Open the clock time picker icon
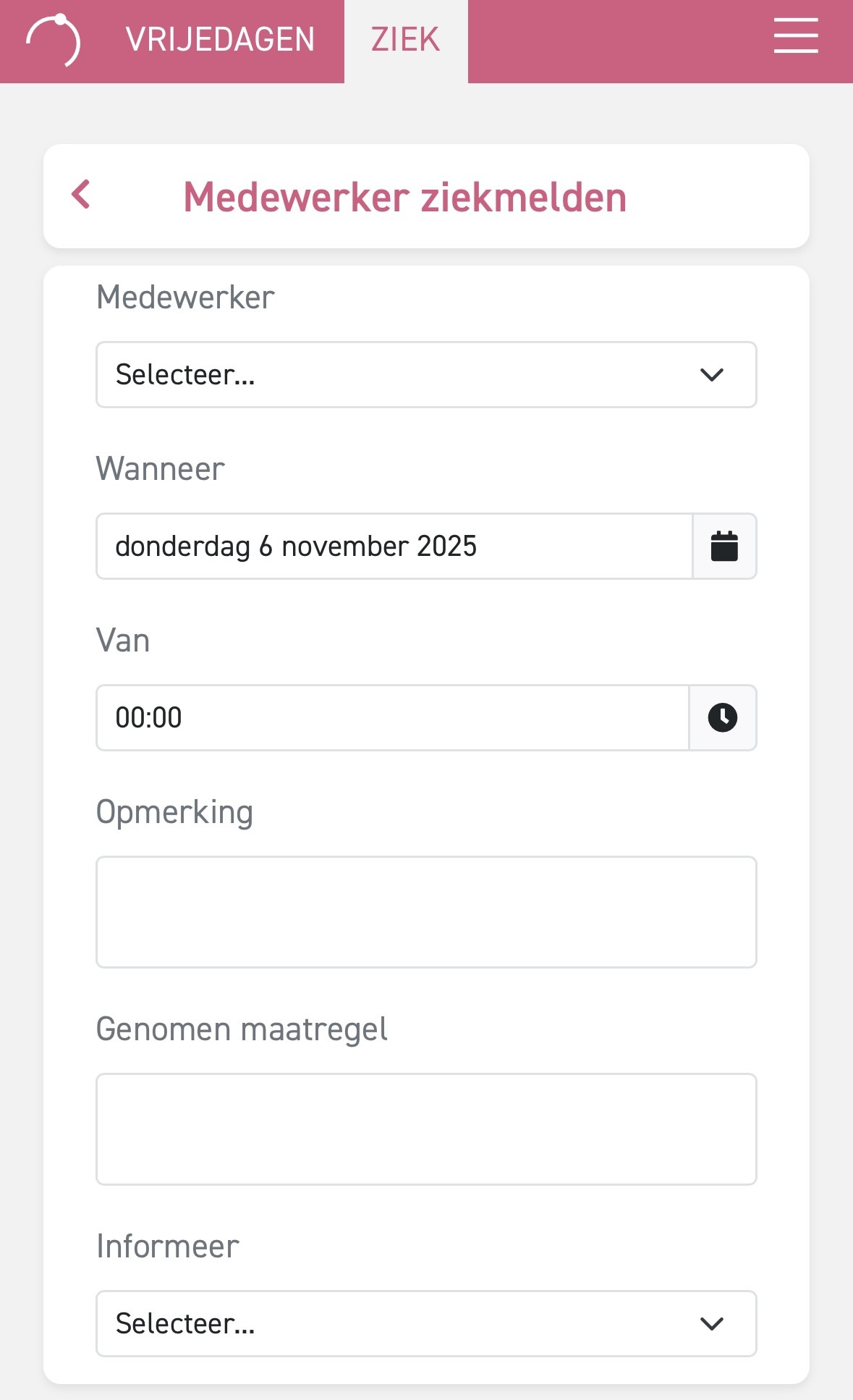 [722, 718]
